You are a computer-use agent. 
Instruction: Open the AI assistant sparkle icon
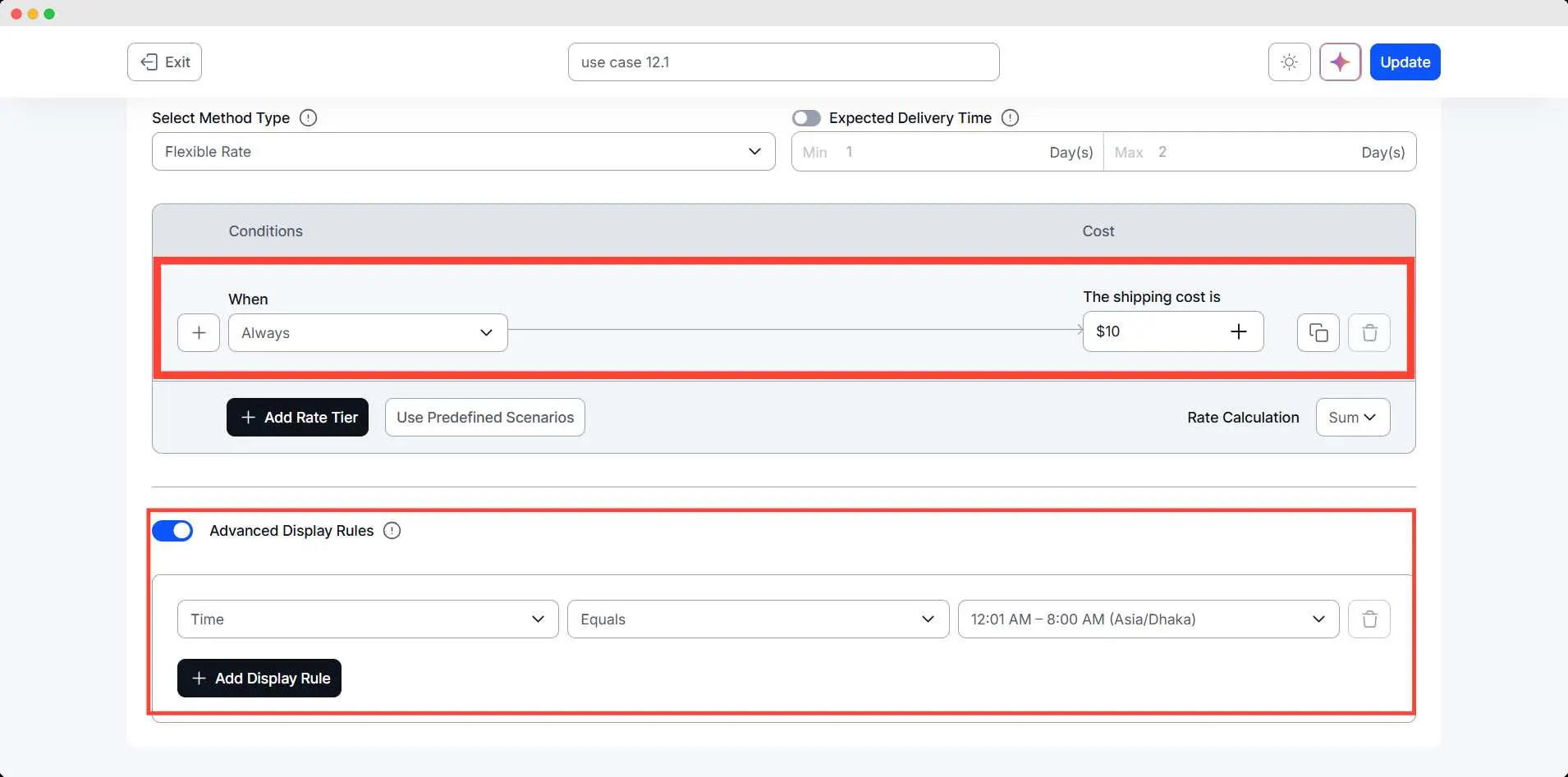[1340, 62]
